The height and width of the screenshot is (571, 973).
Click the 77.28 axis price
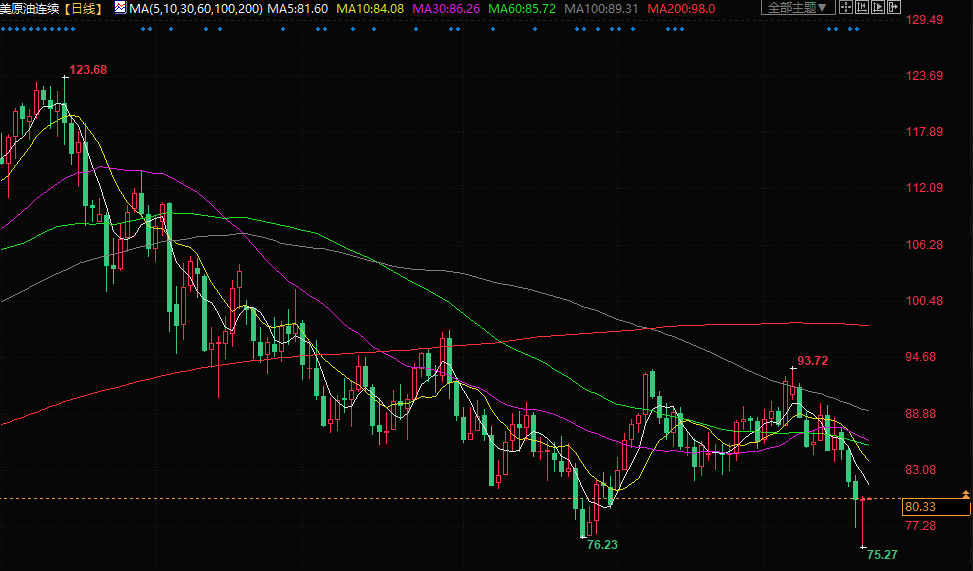tap(920, 526)
